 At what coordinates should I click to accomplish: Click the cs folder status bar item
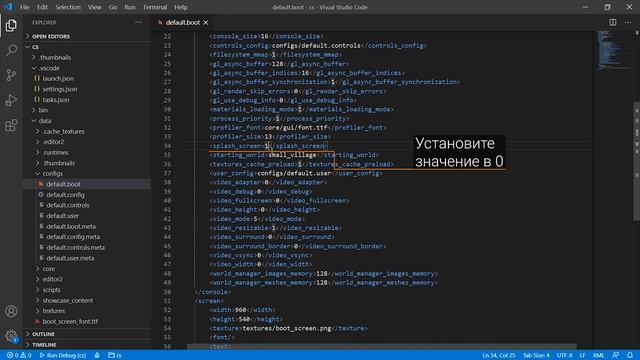(115, 355)
